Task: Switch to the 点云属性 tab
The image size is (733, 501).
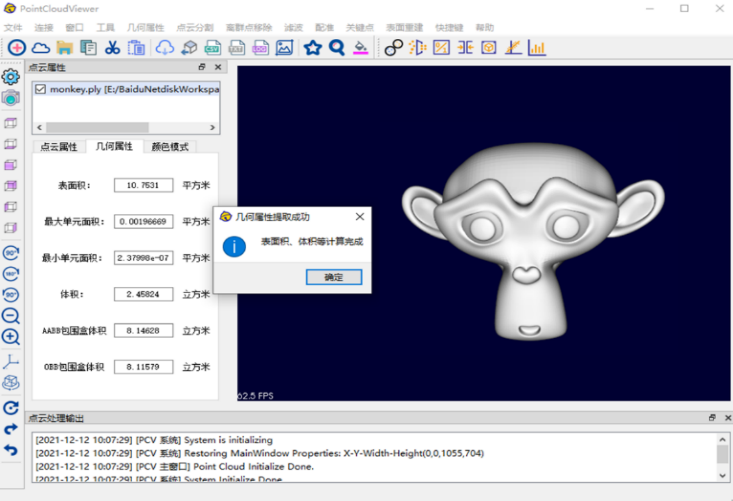Action: pos(59,147)
